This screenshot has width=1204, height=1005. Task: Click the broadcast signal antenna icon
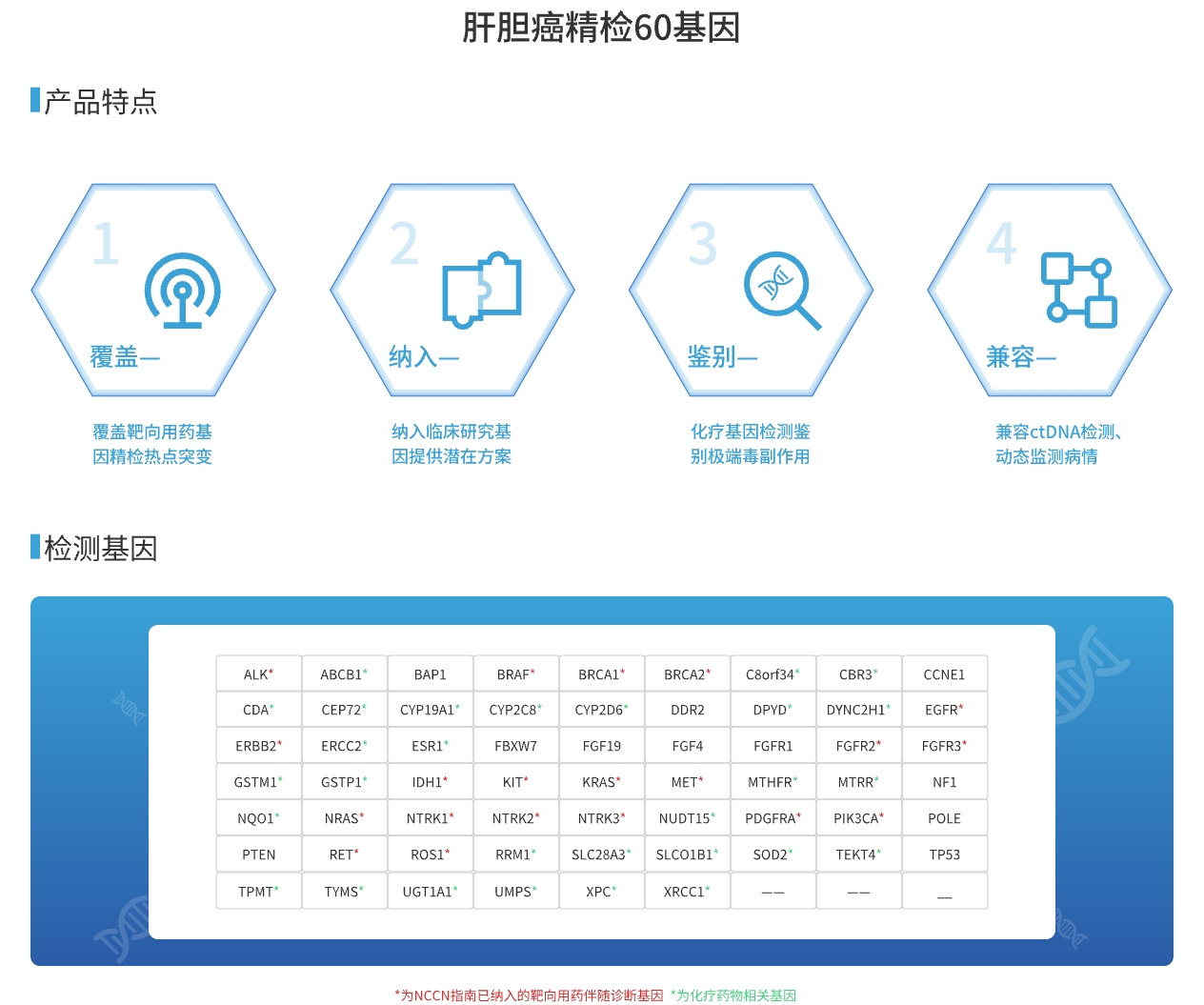pos(183,291)
